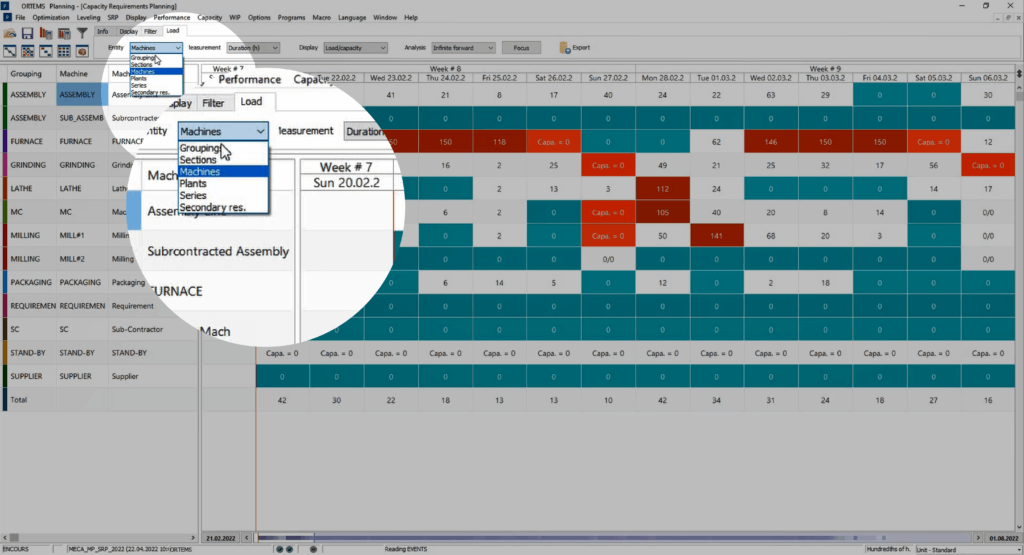The height and width of the screenshot is (555, 1024).
Task: Click the funnel filter icon
Action: coord(81,33)
